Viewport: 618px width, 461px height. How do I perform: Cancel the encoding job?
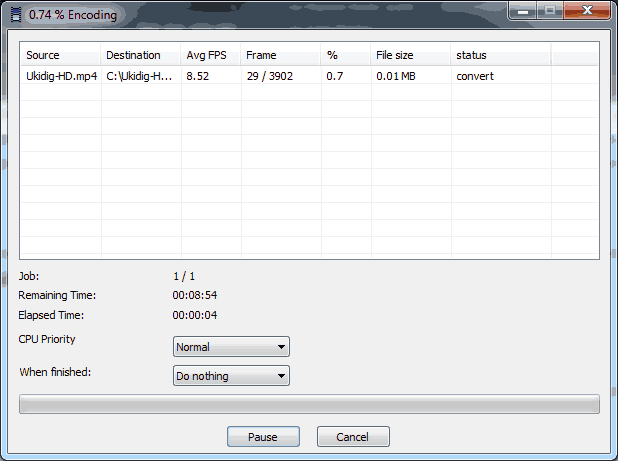[353, 437]
